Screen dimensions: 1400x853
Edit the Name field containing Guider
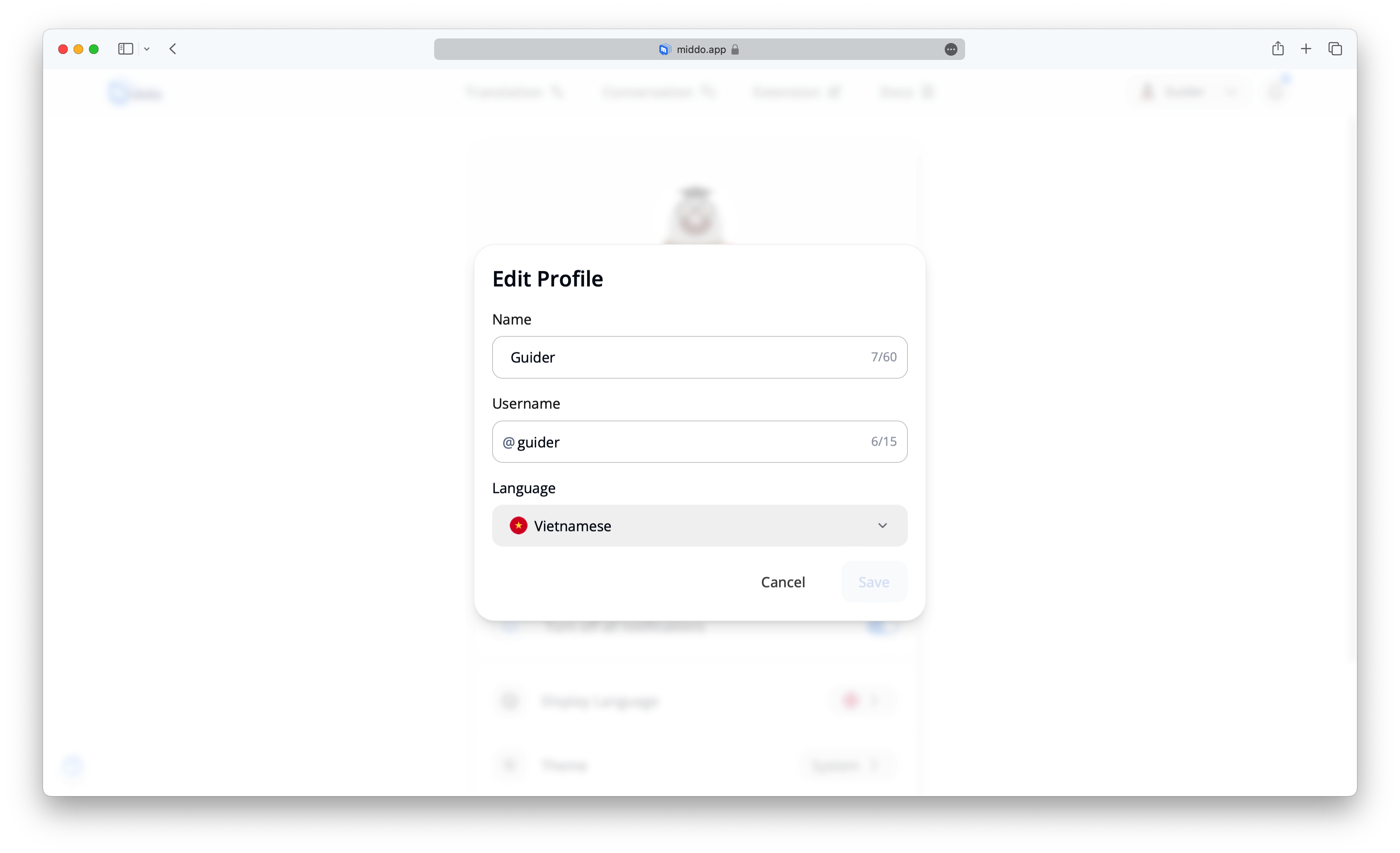click(700, 357)
